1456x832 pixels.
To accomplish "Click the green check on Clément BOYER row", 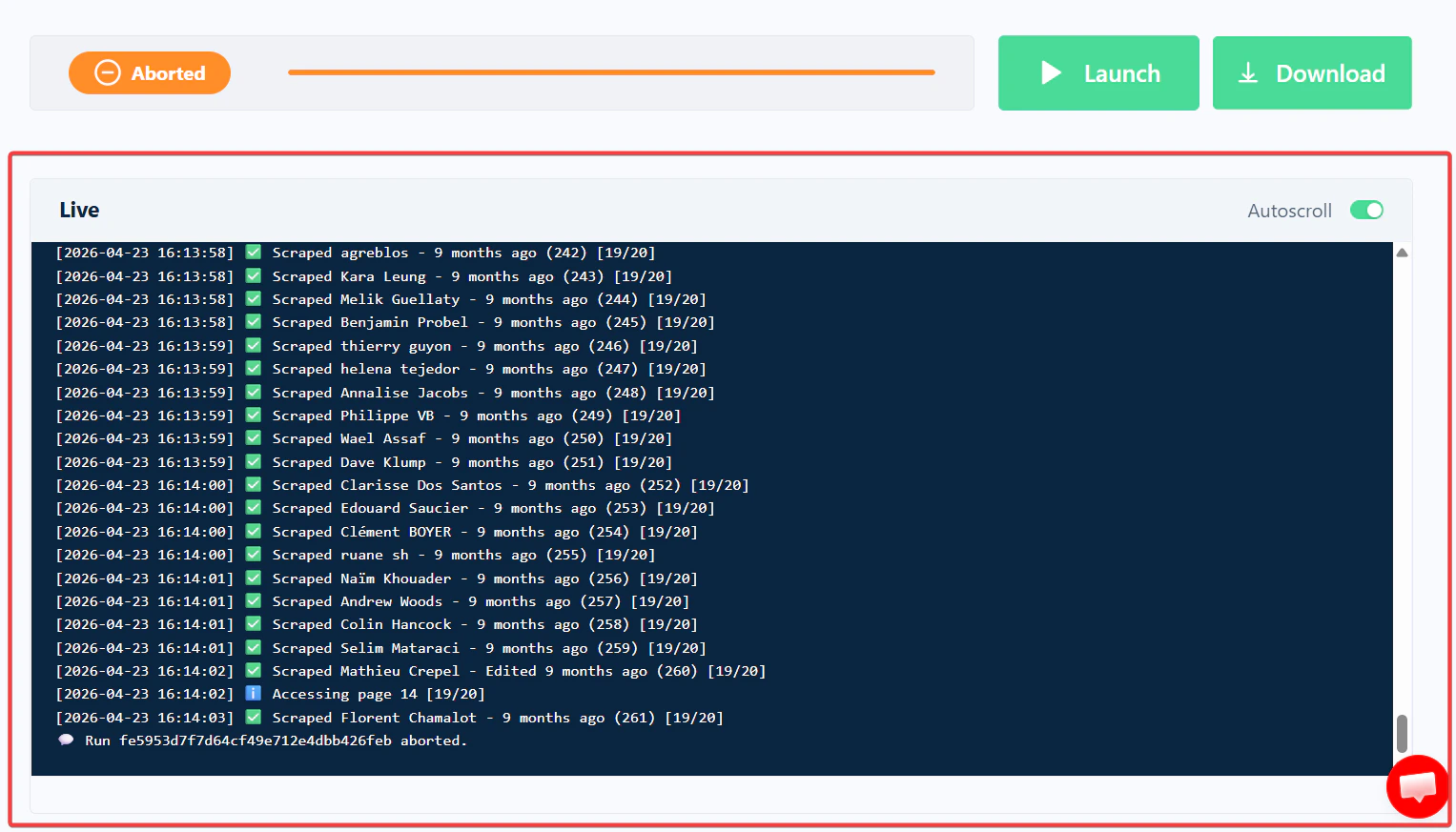I will click(x=254, y=532).
